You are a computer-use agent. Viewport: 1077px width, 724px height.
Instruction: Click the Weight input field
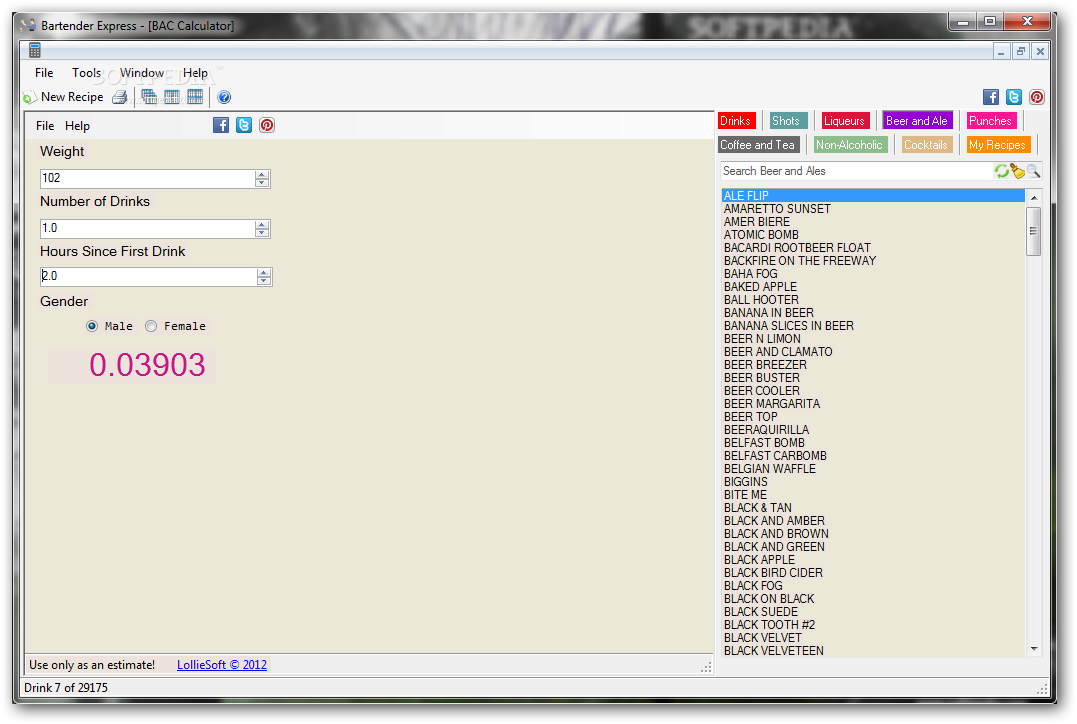(x=148, y=179)
